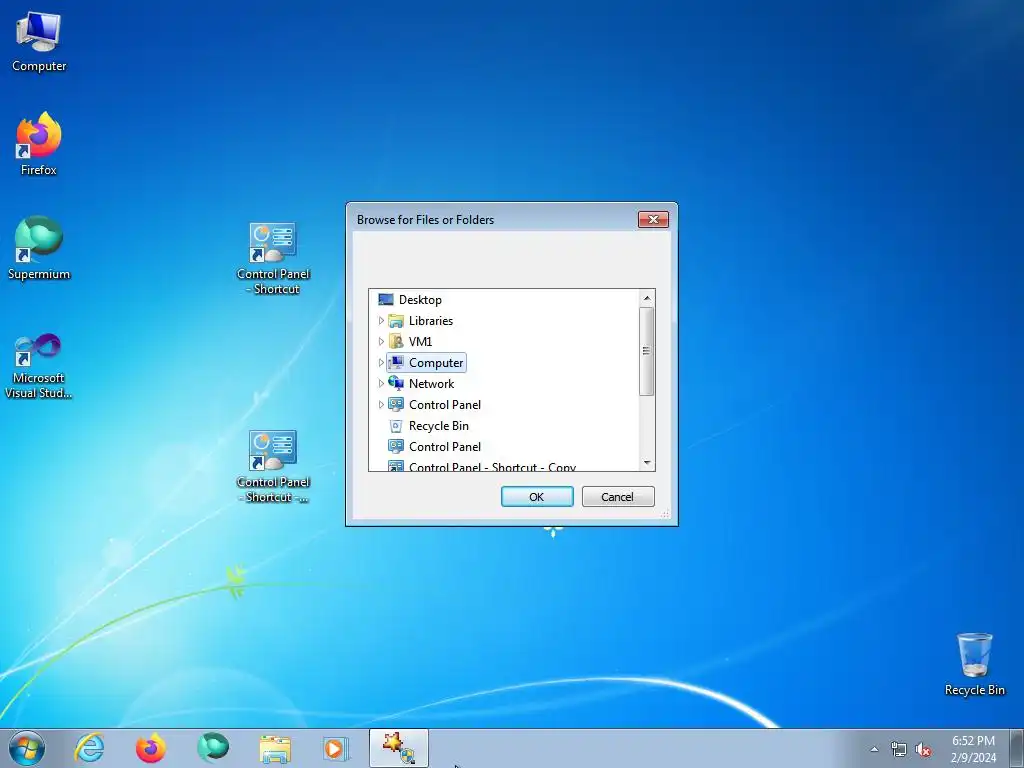Open the taskbar clock showing 6:52 PM

[973, 749]
